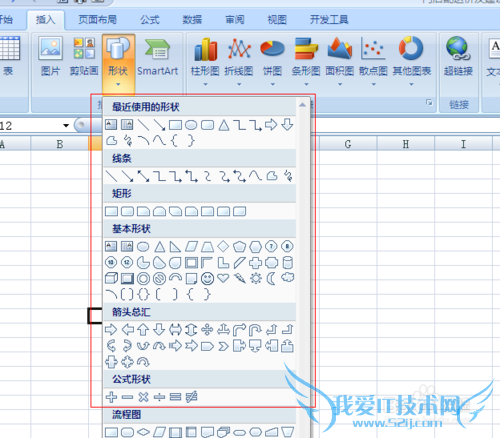Screen dimensions: 500x438
Task: Choose the pentagon basic shape
Action: 239,247
